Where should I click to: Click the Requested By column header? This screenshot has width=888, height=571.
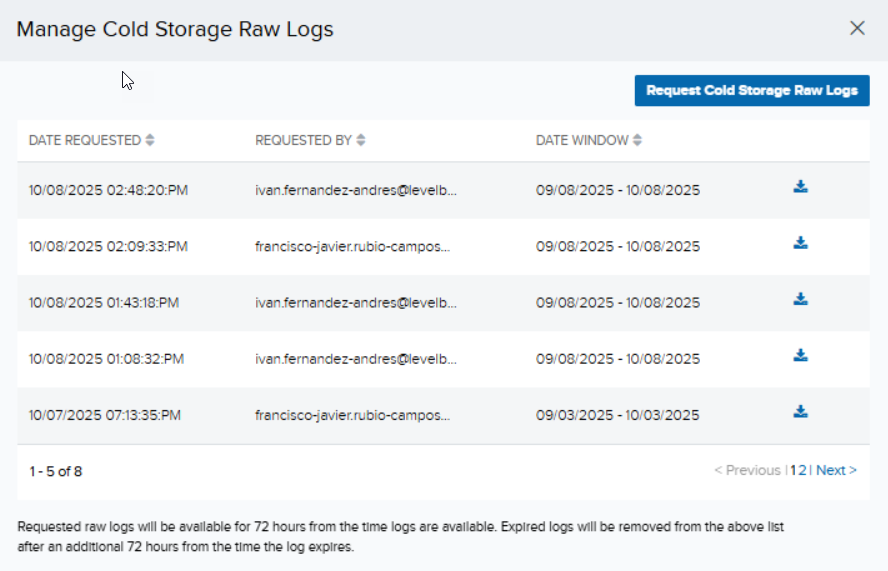tap(303, 141)
